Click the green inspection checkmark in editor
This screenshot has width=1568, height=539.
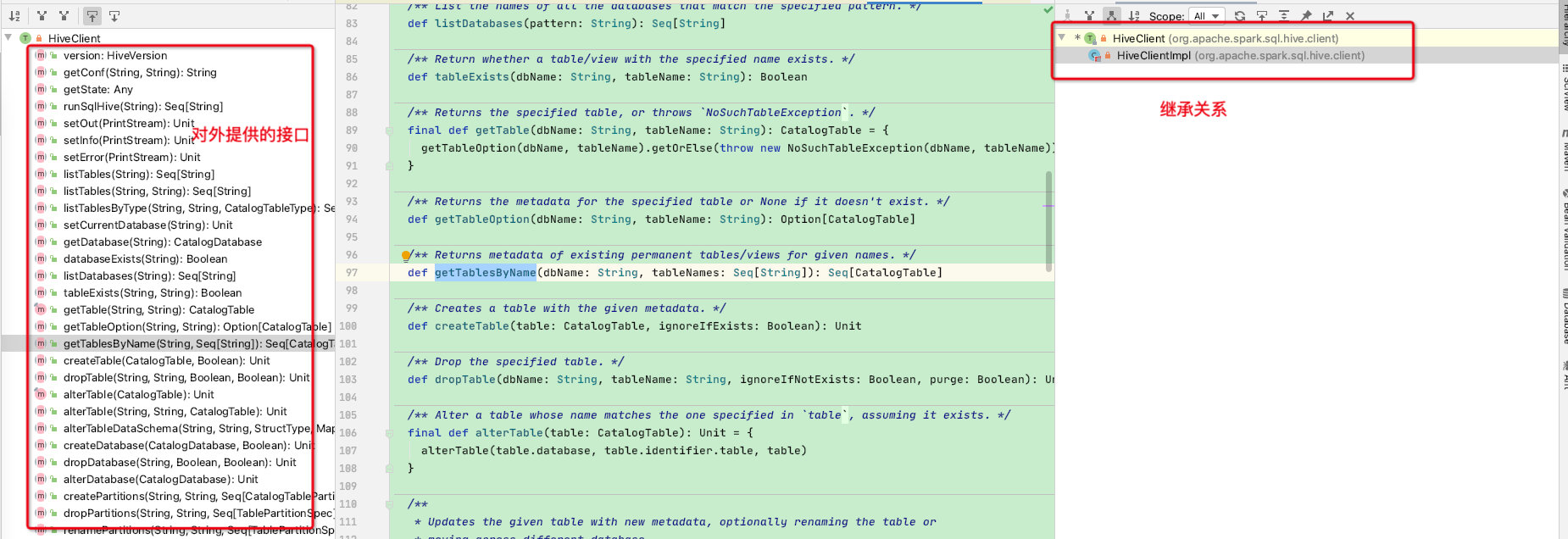(x=1048, y=9)
